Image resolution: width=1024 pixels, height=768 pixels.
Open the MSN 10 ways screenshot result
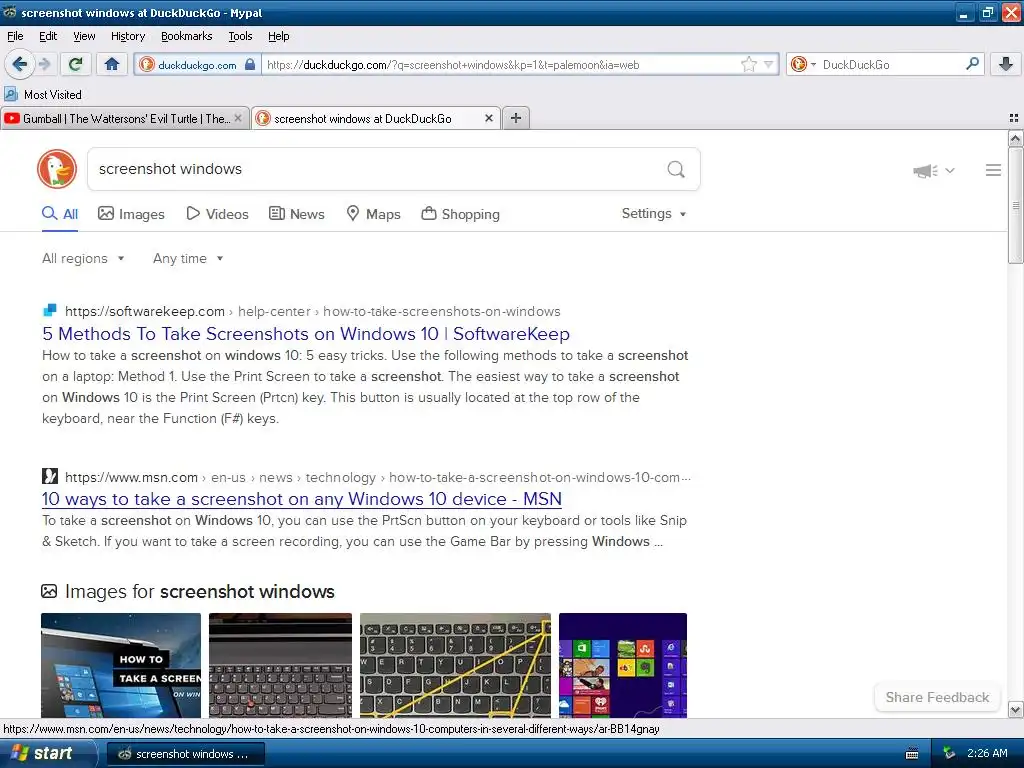(x=302, y=499)
